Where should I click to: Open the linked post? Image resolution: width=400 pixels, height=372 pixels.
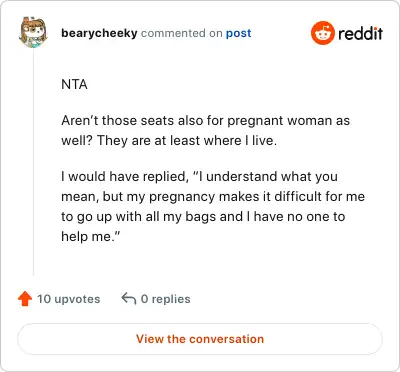coord(238,33)
